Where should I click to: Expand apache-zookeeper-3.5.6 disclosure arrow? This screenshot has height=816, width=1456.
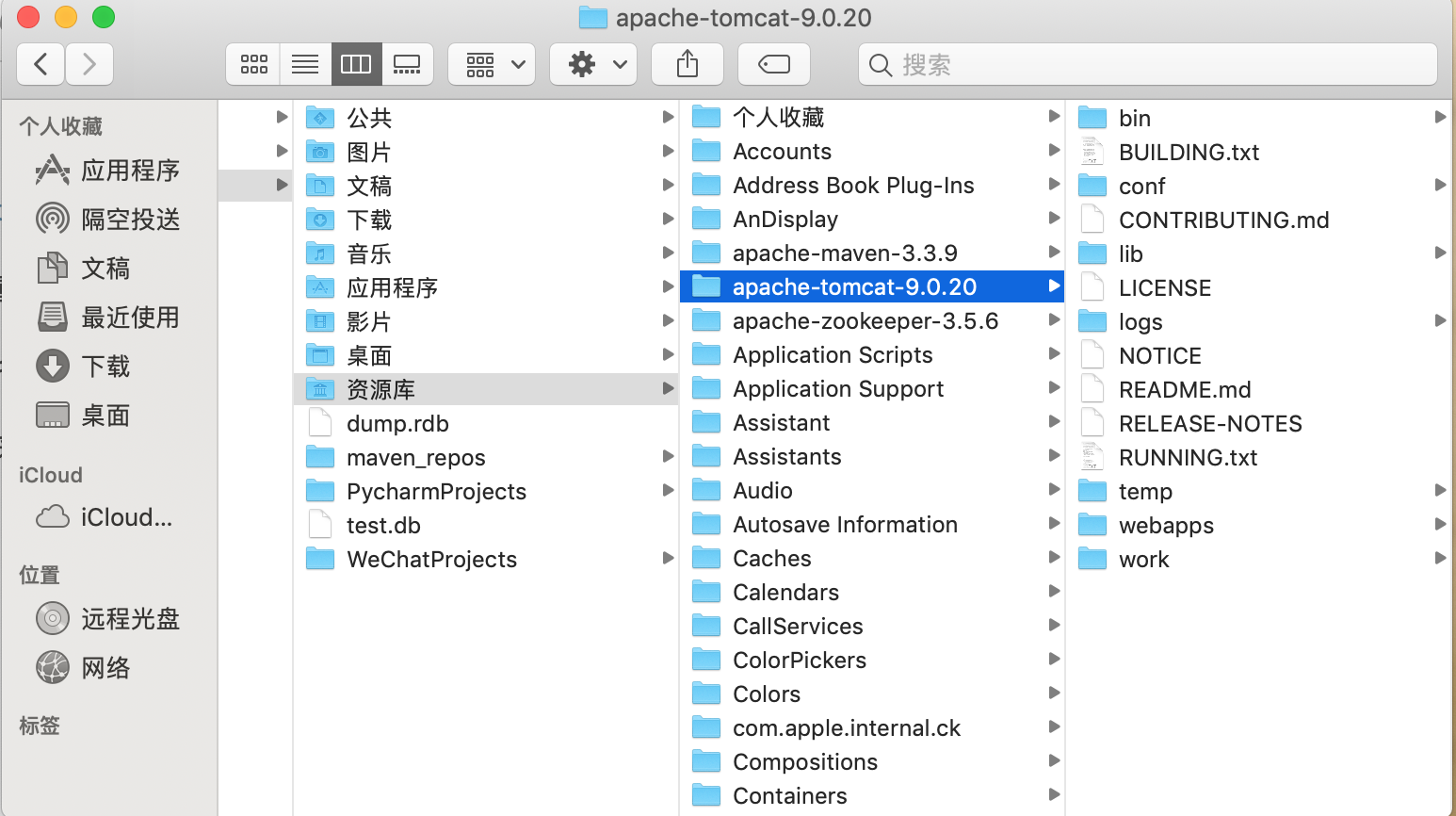pos(1053,320)
